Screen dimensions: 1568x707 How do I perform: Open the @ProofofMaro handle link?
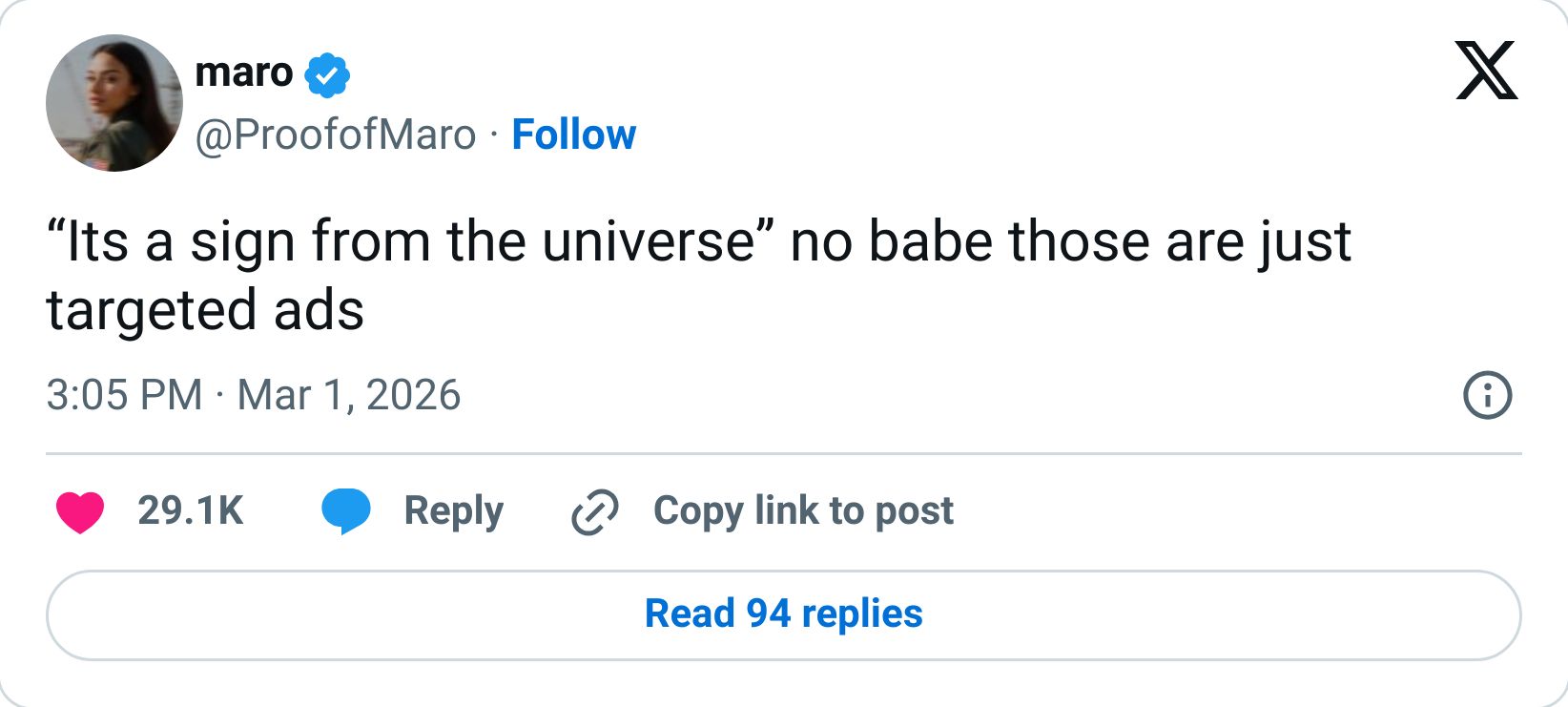[x=335, y=135]
